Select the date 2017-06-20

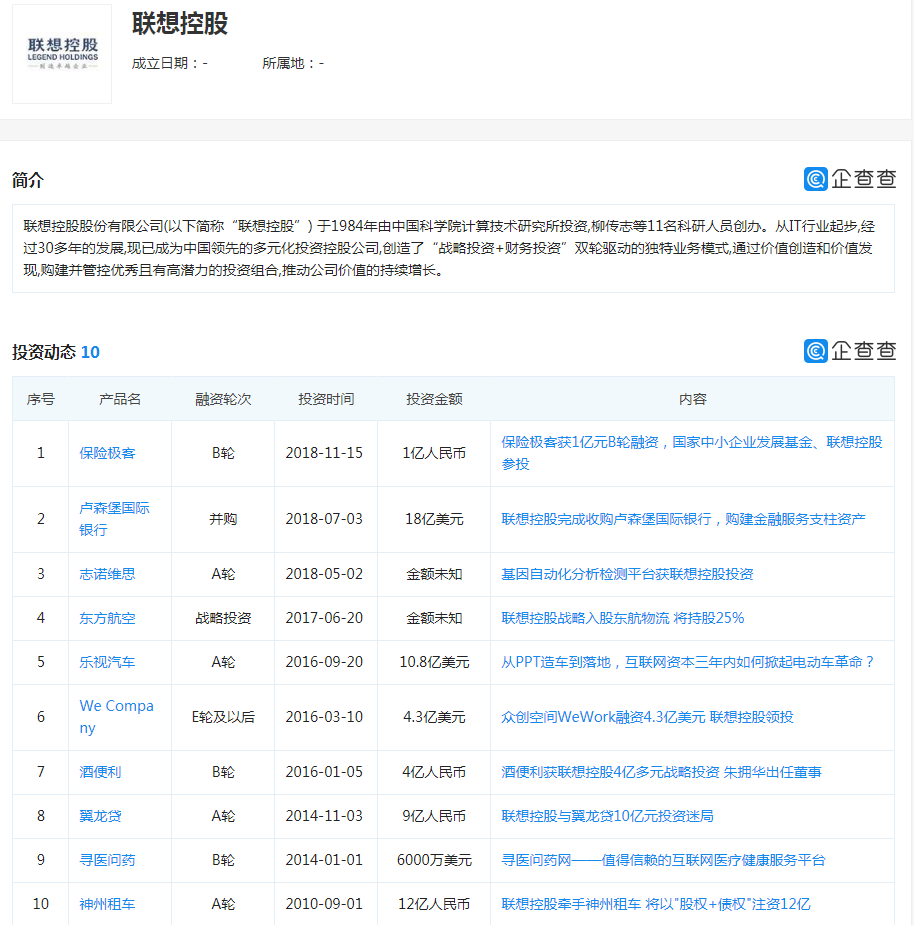324,618
